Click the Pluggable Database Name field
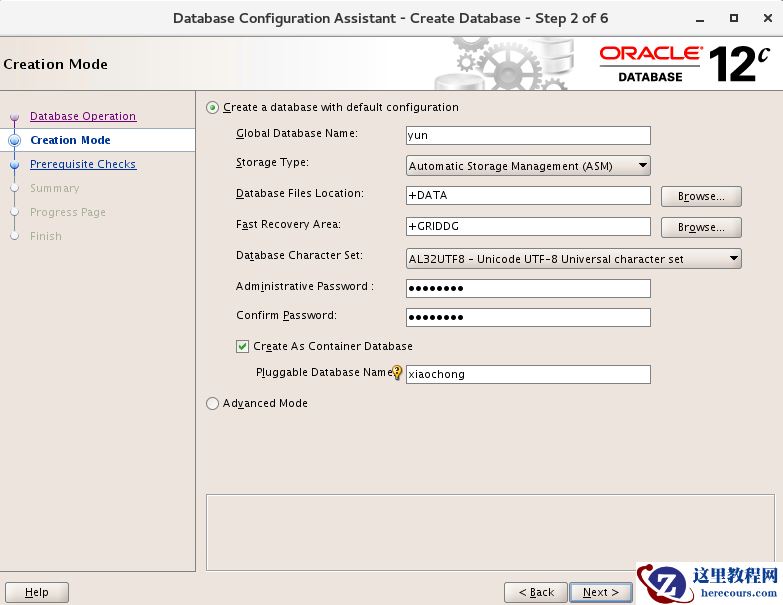The height and width of the screenshot is (605, 783). point(528,374)
